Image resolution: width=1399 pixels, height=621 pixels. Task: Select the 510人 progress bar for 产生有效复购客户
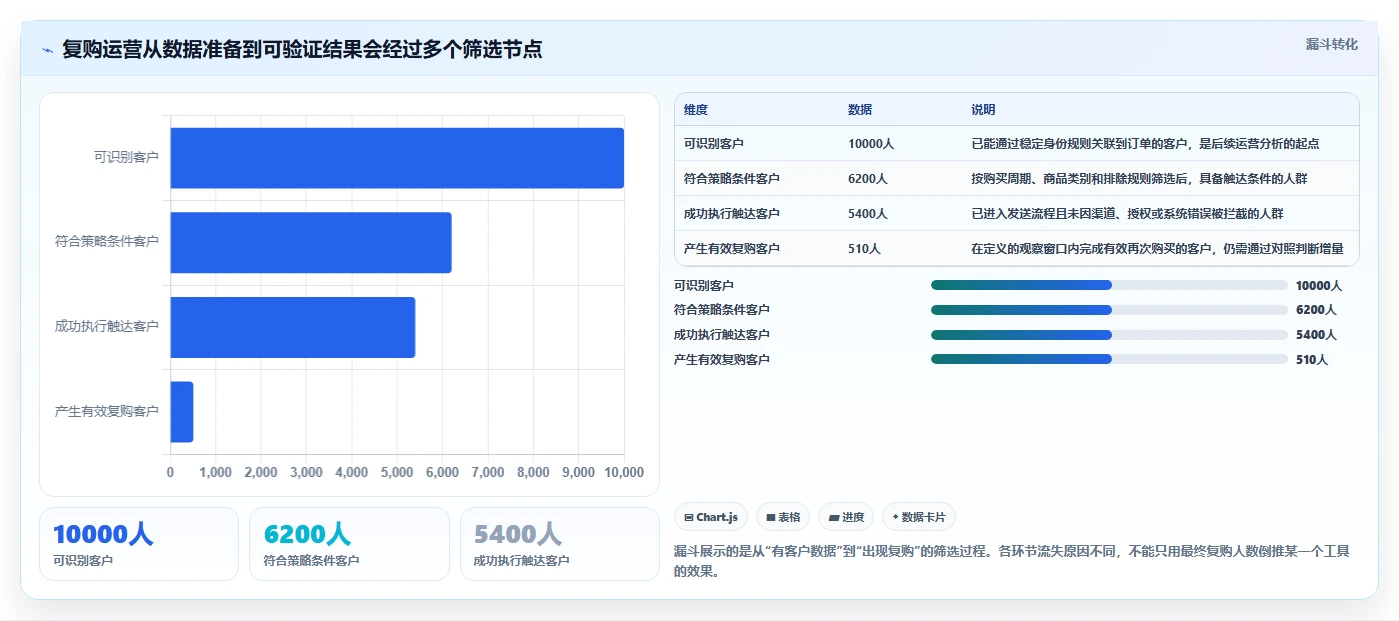(x=1109, y=360)
